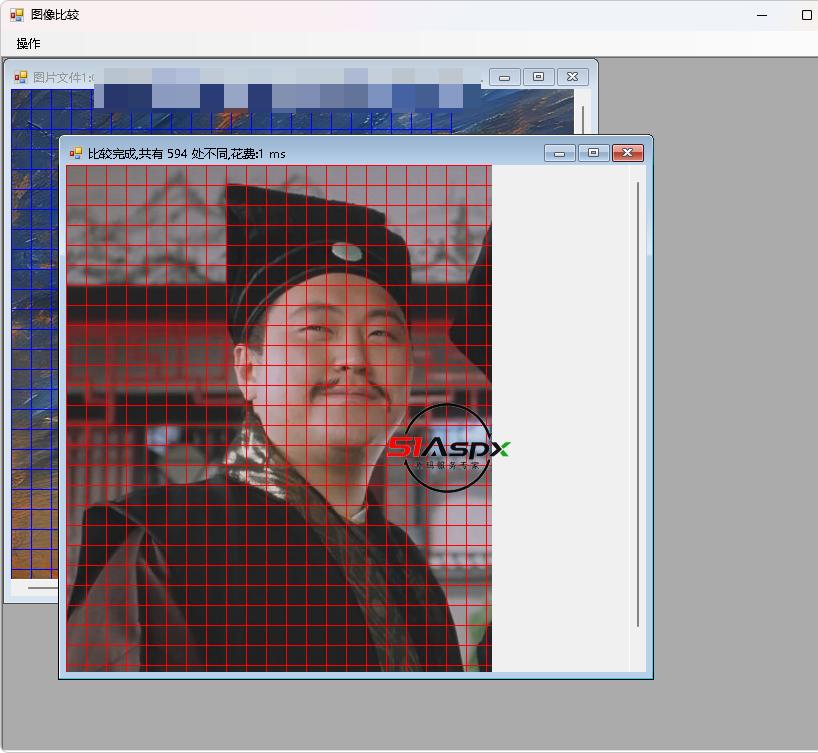Viewport: 818px width, 753px height.
Task: Click the 图像比较 main window app icon
Action: [17, 15]
